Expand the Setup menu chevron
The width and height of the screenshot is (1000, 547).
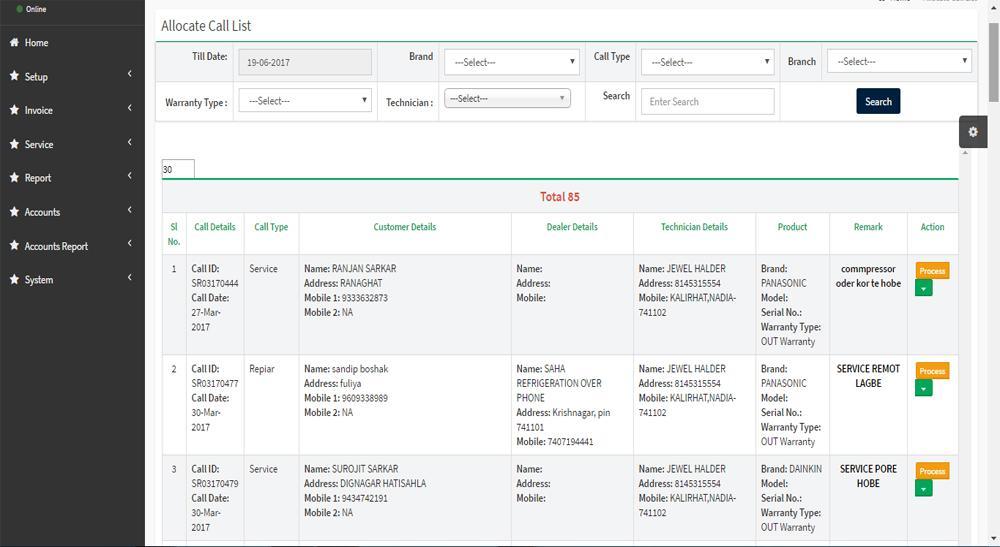coord(129,74)
